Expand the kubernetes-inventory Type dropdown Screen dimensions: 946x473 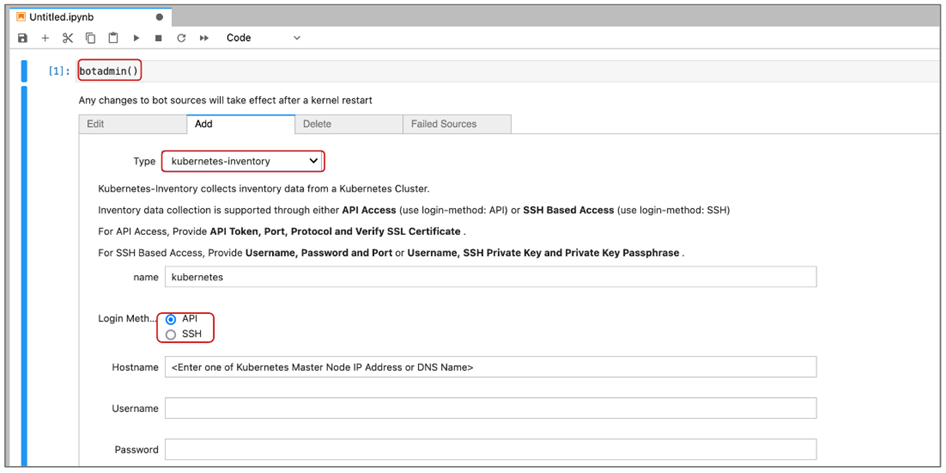pos(243,161)
